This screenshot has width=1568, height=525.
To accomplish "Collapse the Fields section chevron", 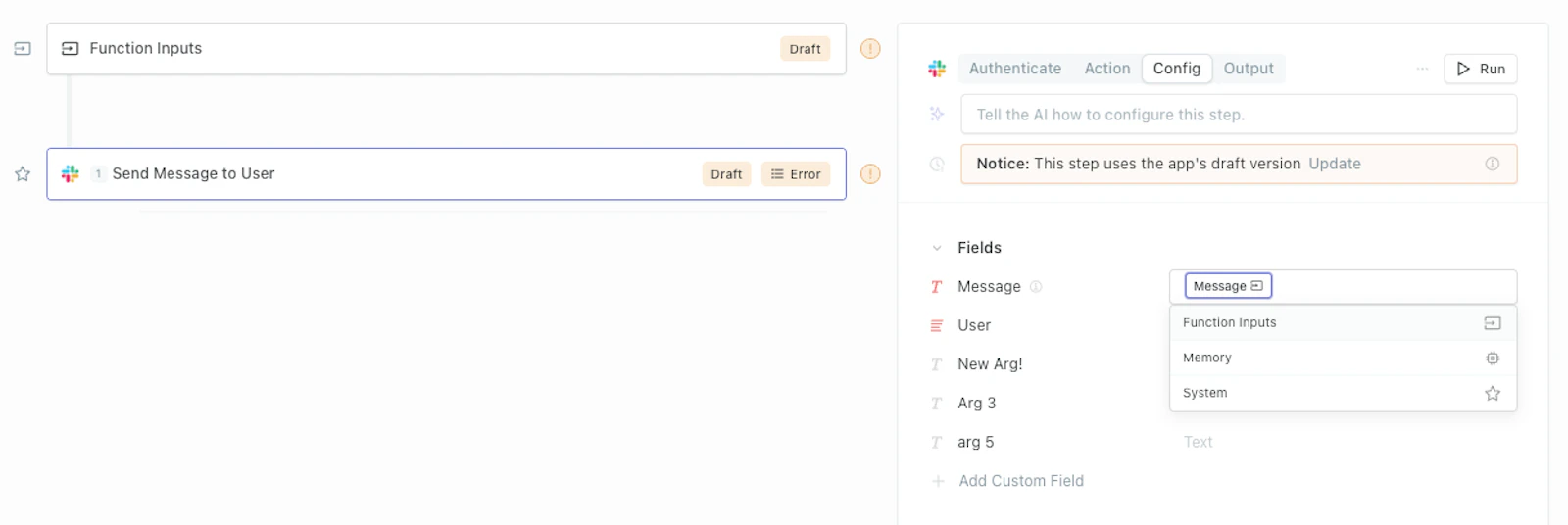I will coord(937,248).
